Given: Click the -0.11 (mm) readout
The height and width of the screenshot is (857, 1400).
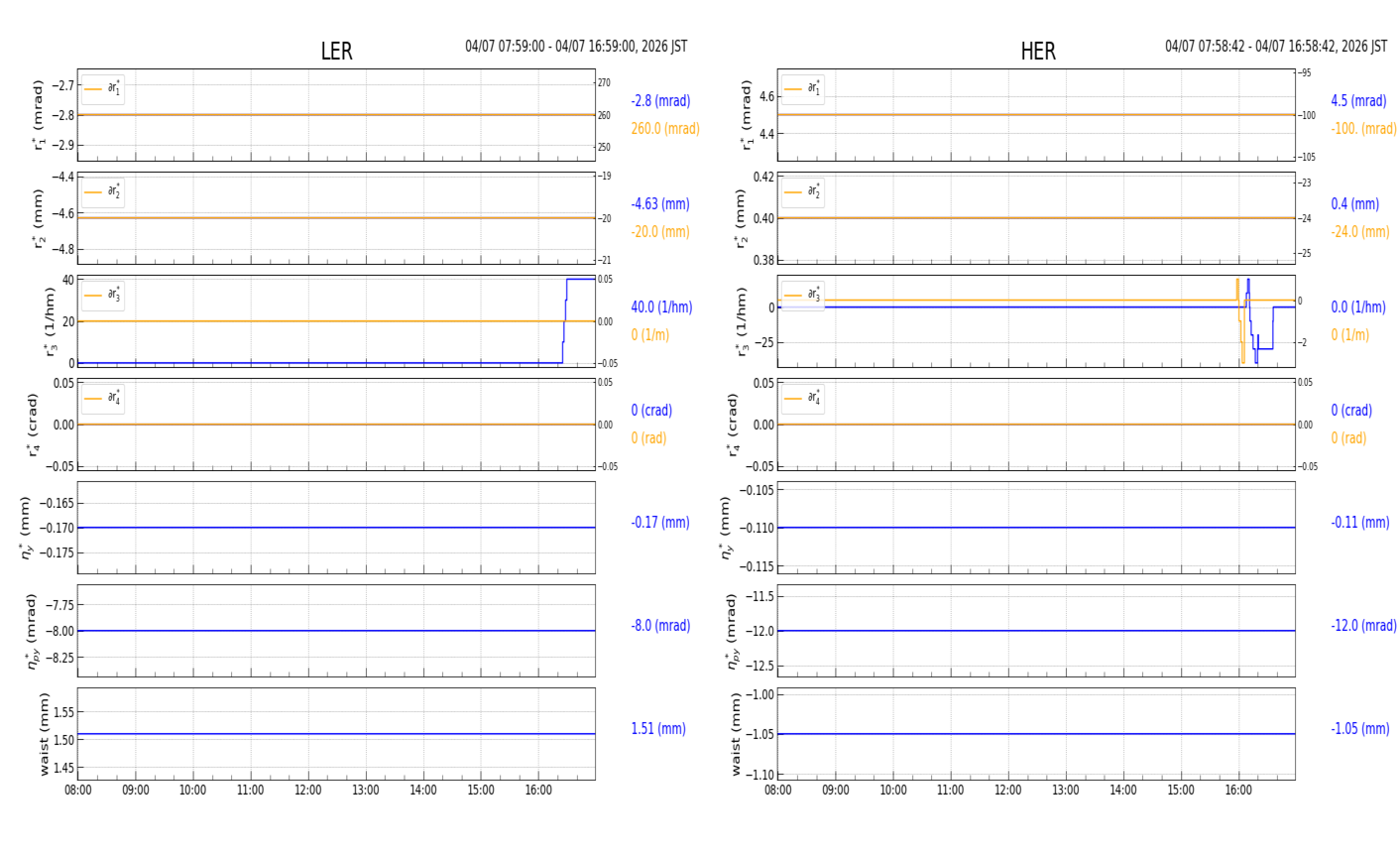Looking at the screenshot, I should click(x=1360, y=523).
